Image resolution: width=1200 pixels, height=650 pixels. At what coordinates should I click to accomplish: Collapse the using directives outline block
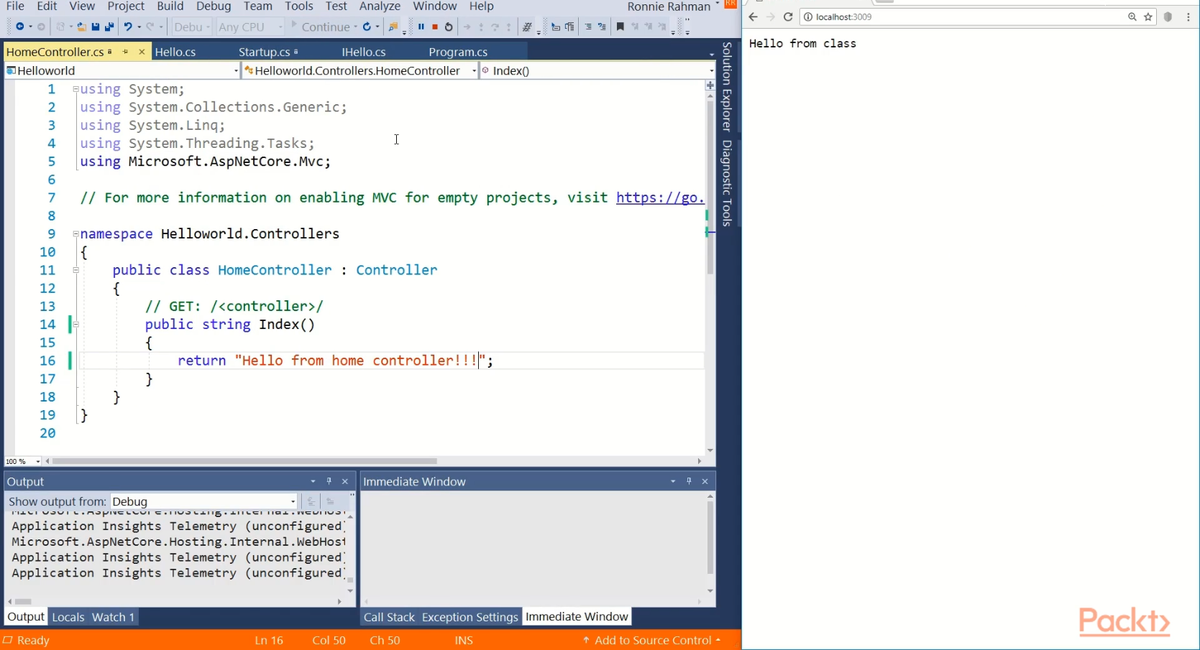pos(76,89)
